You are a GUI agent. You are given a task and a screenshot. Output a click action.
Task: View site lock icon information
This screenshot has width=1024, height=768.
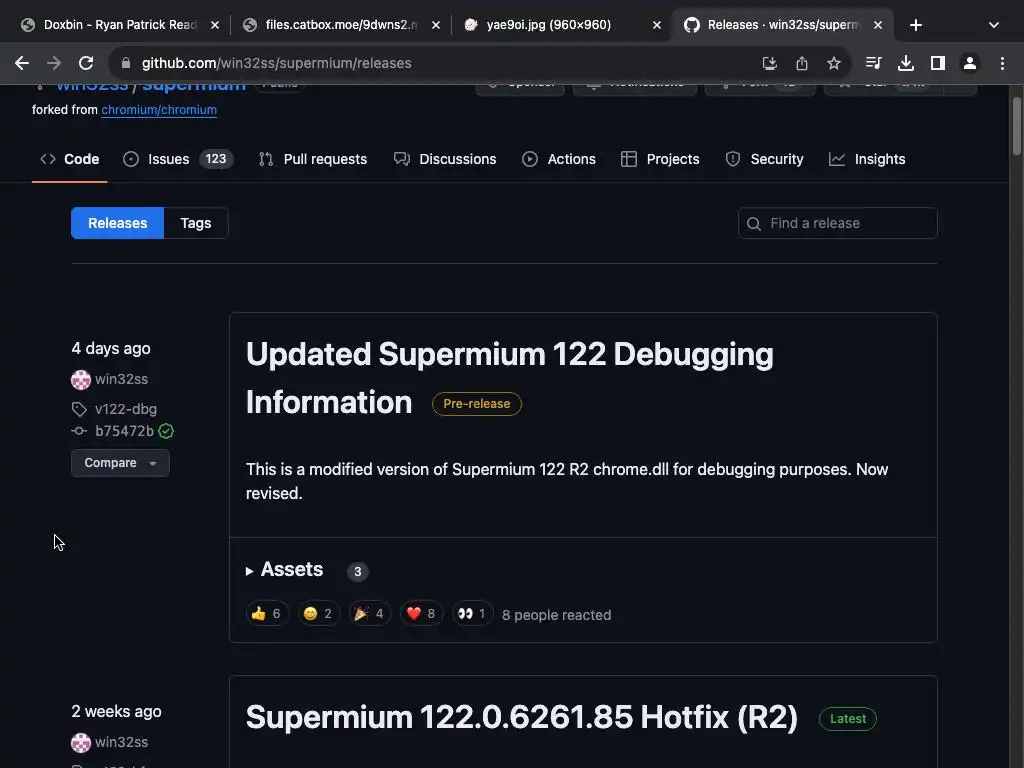126,63
